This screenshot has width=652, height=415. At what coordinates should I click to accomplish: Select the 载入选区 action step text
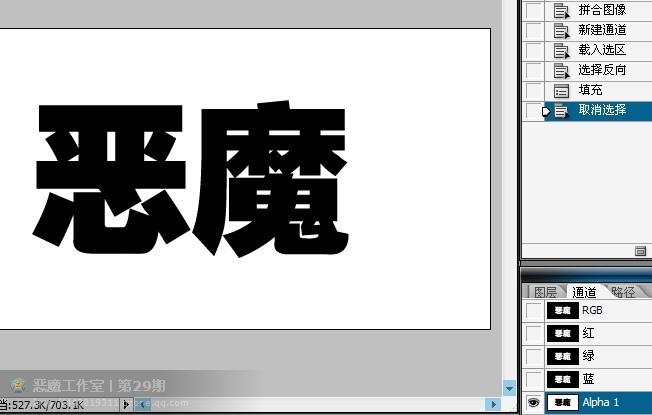(602, 49)
